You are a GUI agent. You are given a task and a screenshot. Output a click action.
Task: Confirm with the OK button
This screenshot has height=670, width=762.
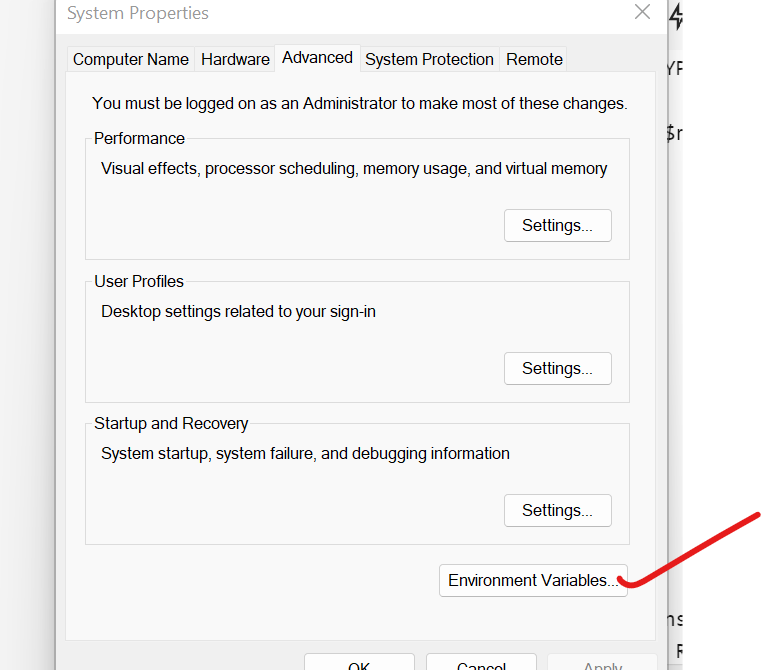click(x=359, y=664)
